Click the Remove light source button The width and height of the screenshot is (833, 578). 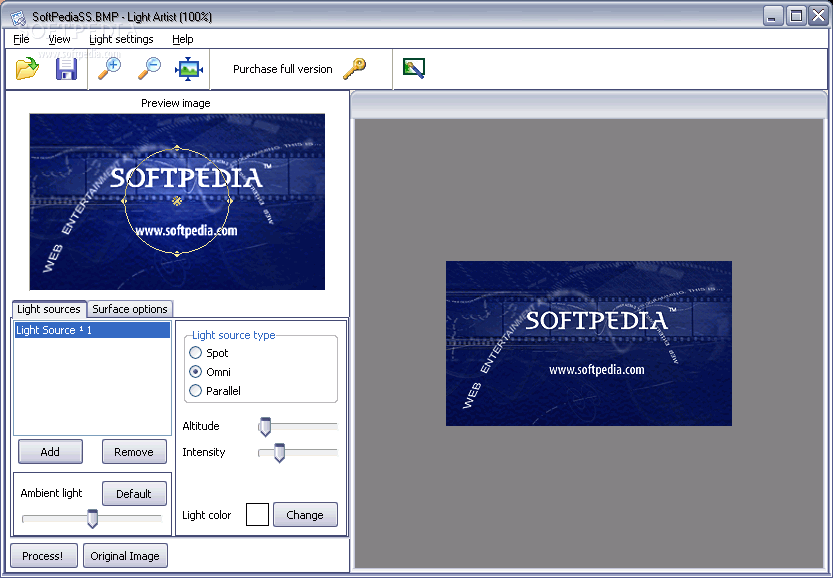pos(134,452)
